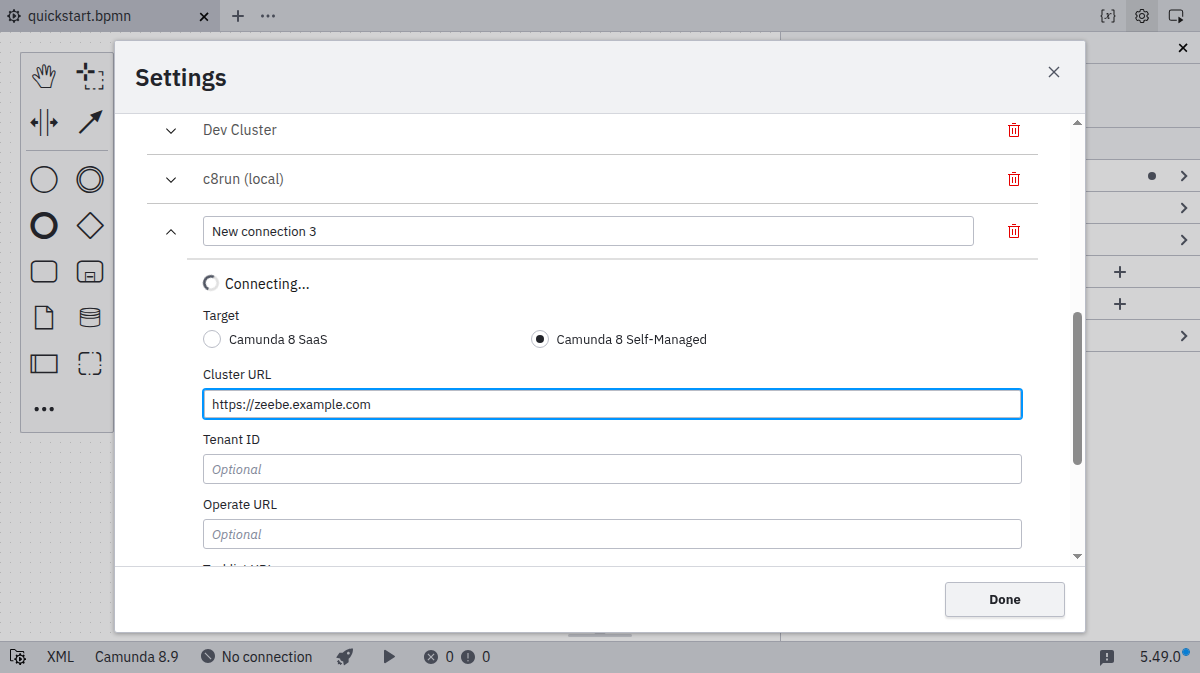Close the quickstart.bpmn tab
Viewport: 1200px width, 673px height.
[204, 16]
